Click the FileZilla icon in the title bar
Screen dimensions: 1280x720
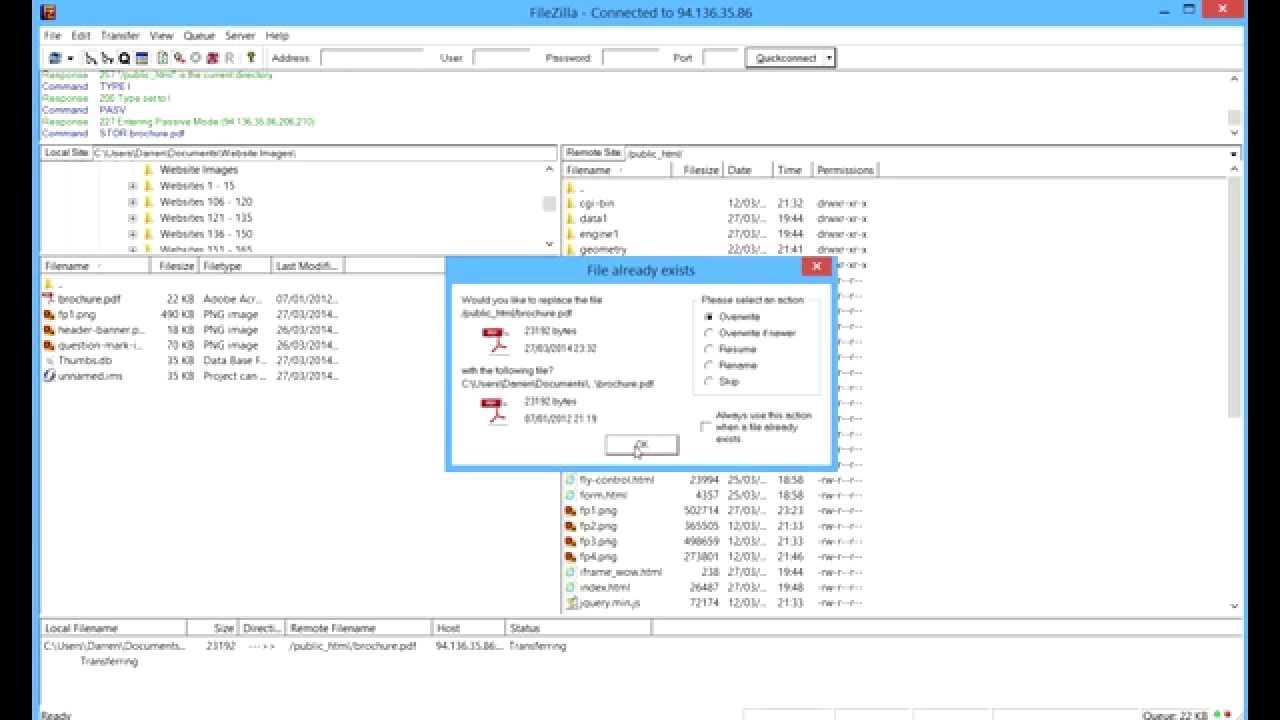[48, 12]
